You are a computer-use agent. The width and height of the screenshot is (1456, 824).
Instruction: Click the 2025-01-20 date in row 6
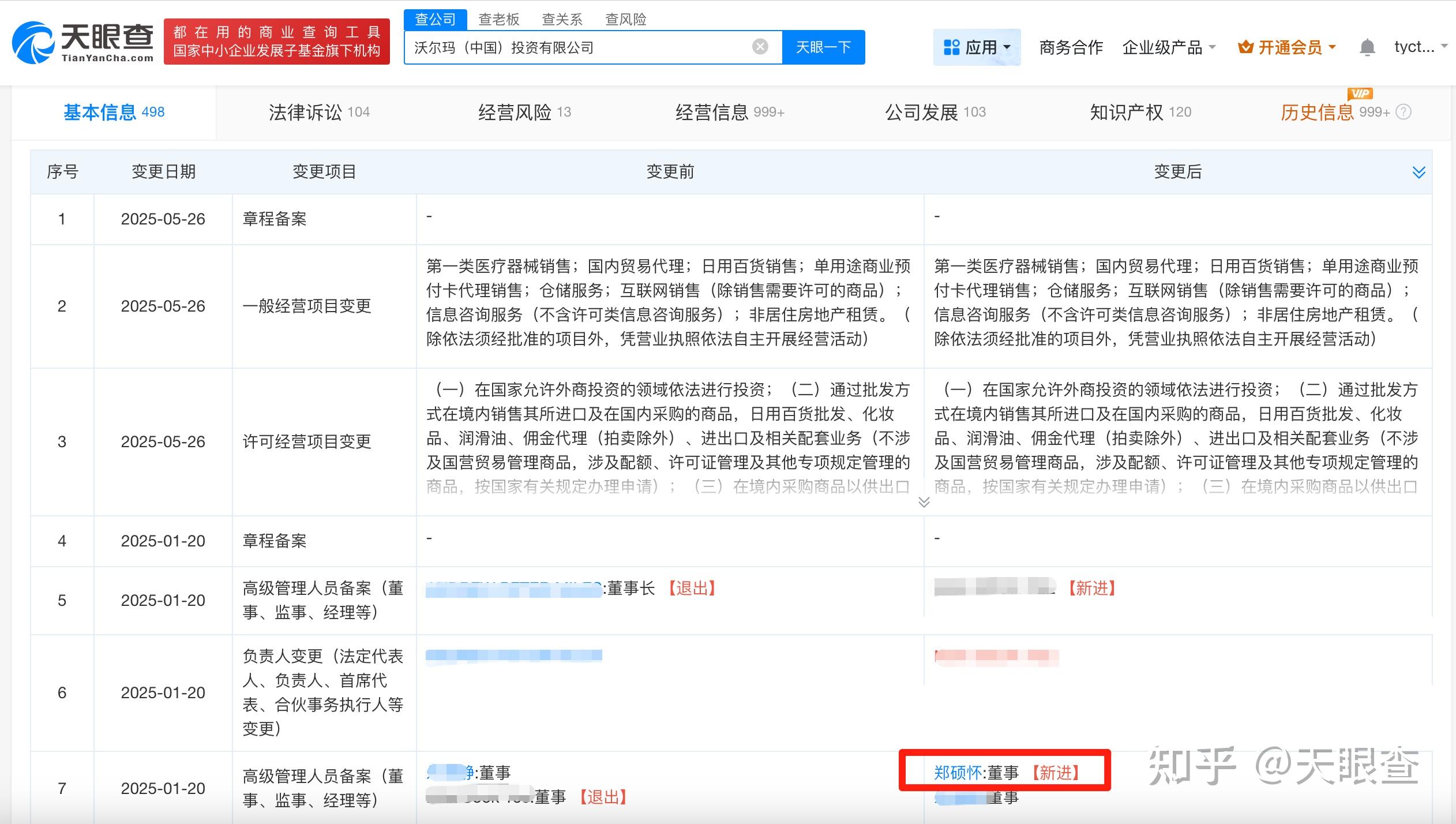[163, 693]
